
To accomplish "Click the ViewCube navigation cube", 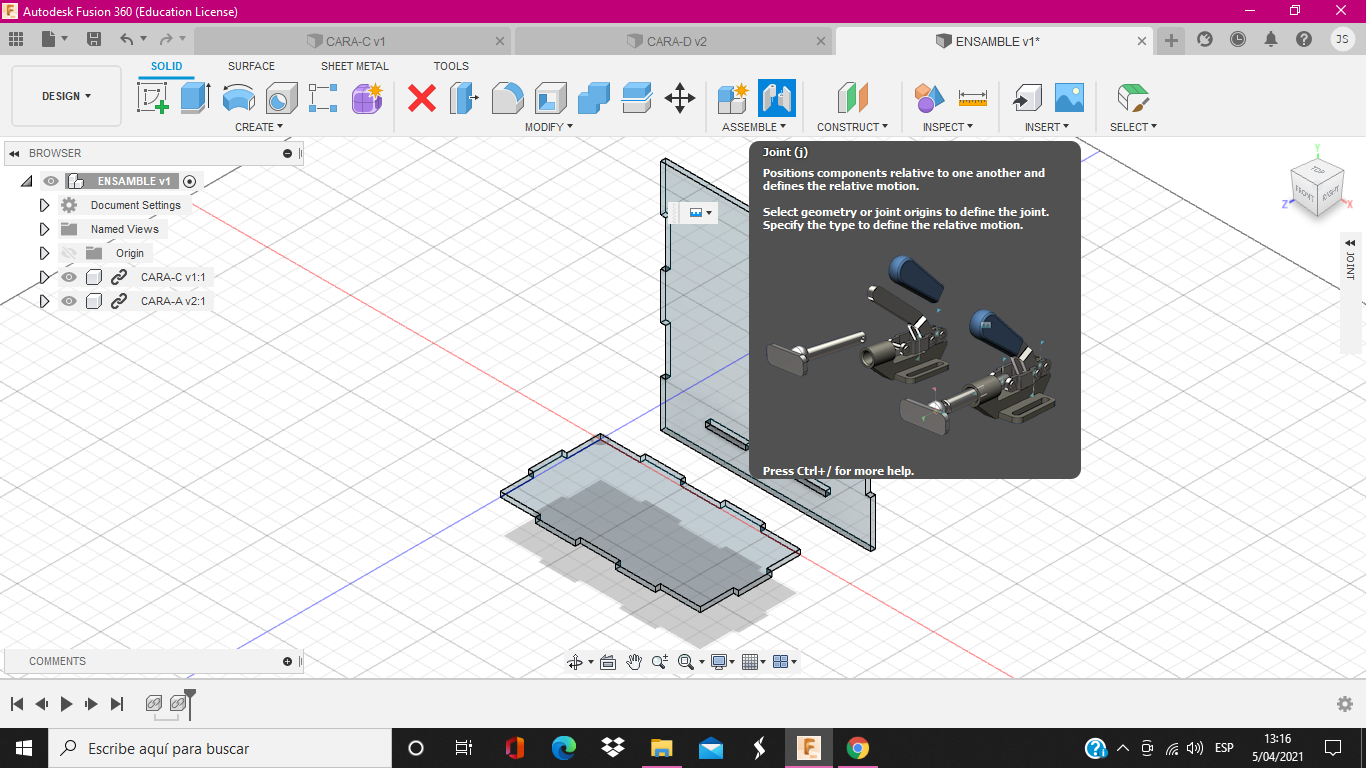I will (1316, 189).
